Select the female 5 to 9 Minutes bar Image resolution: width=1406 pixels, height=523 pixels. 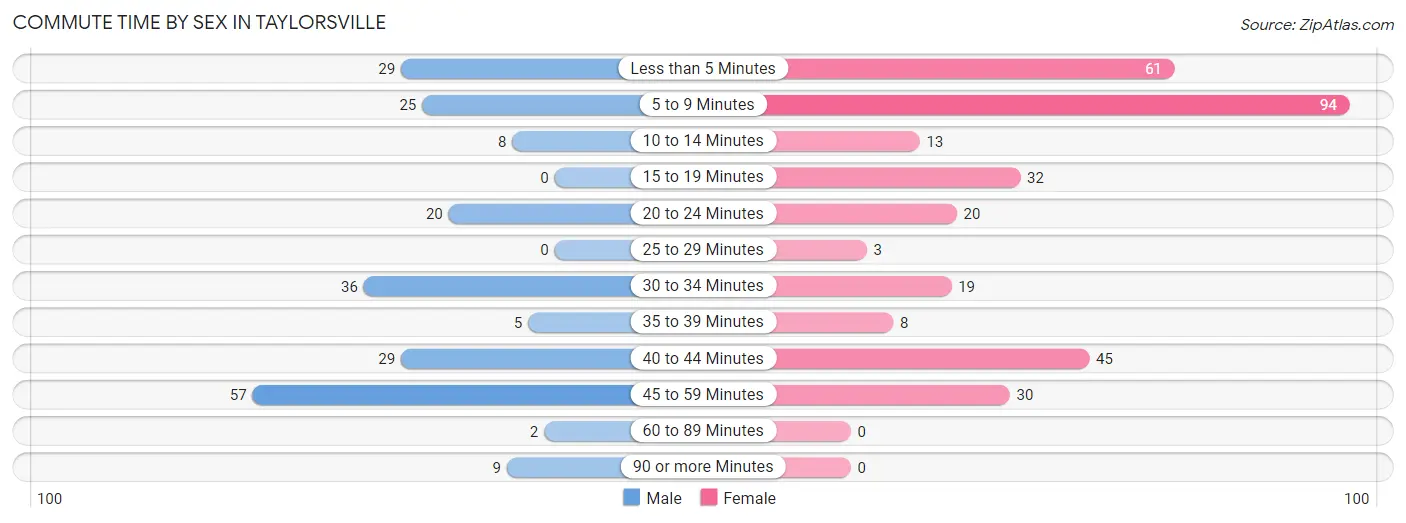coord(1058,105)
